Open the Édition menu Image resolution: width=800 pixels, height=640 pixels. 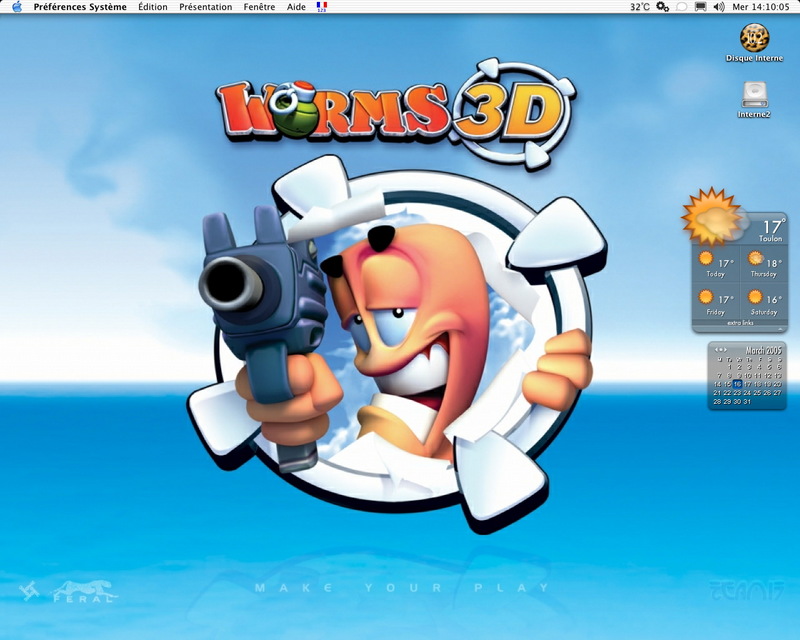[153, 7]
